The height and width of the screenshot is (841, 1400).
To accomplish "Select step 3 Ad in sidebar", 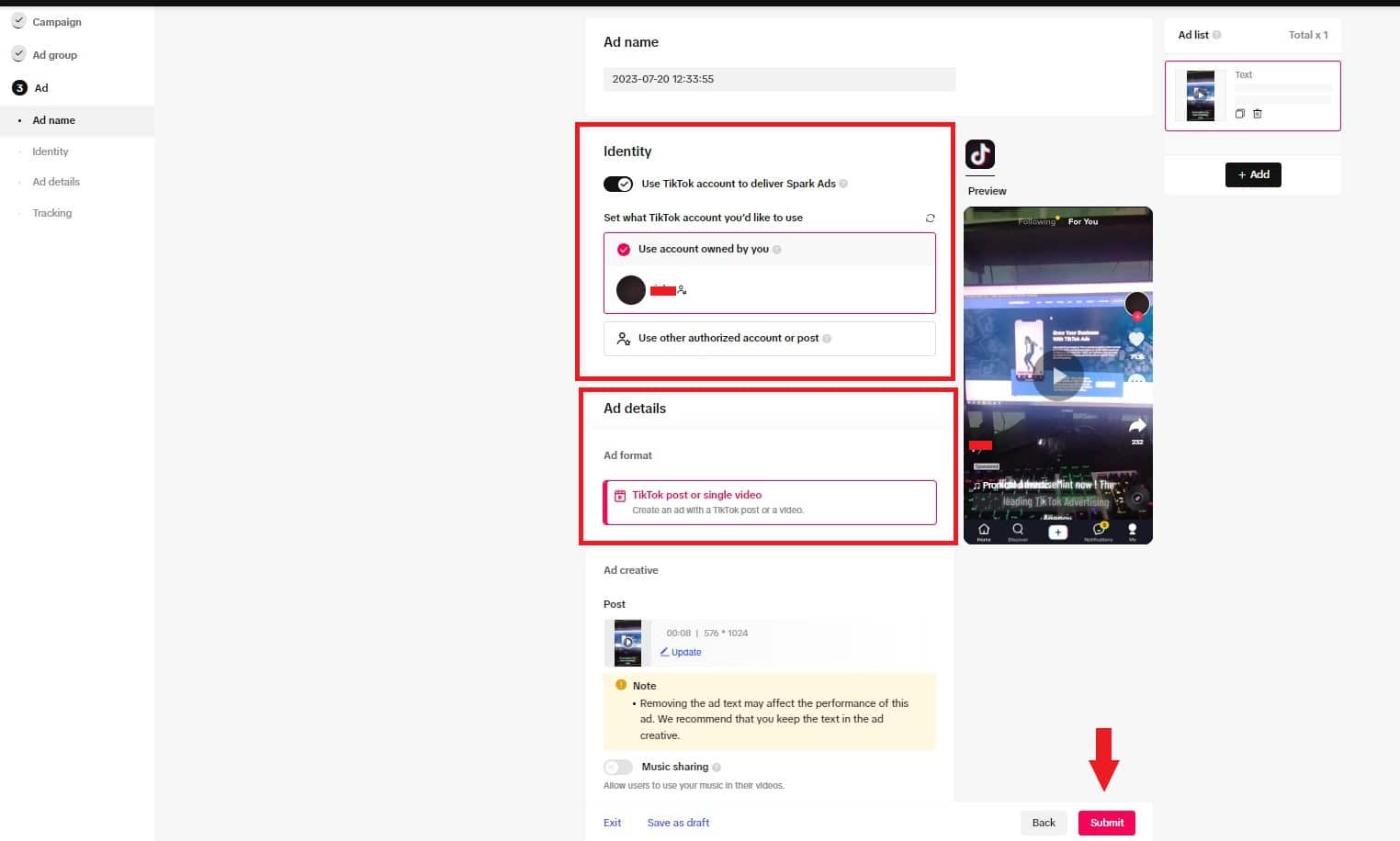I will click(30, 88).
